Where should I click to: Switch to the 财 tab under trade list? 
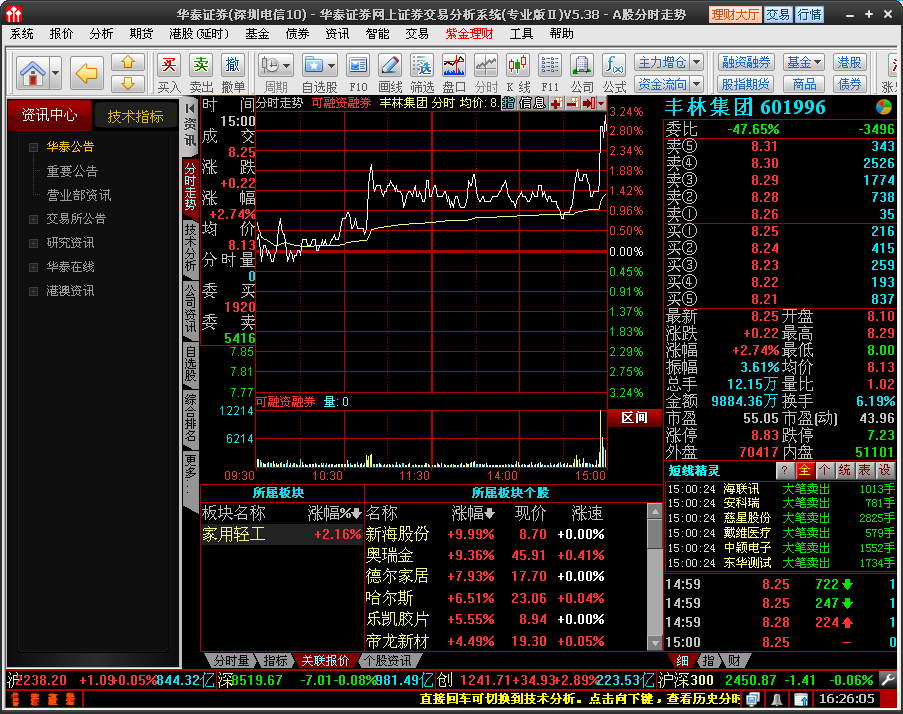734,660
